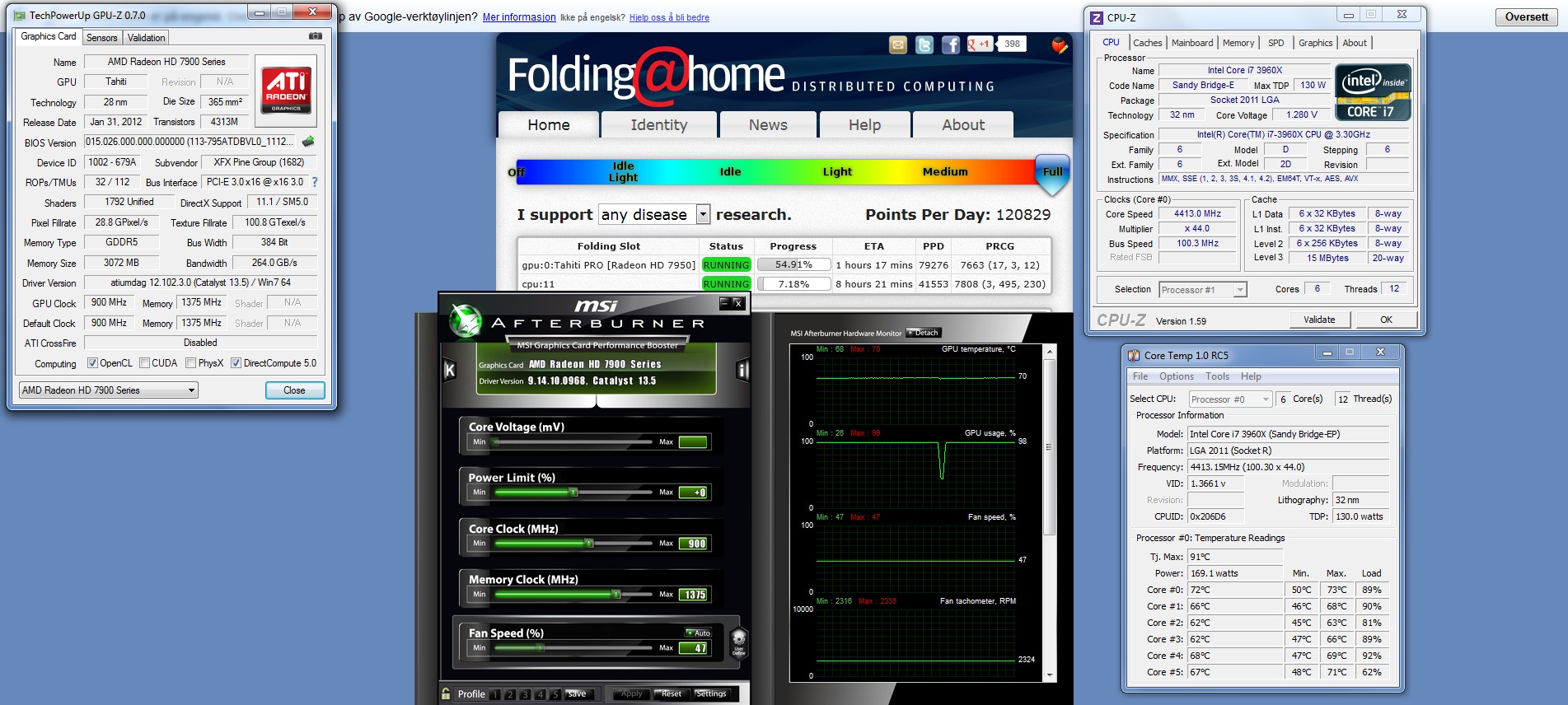1568x705 pixels.
Task: Click the Detach button on hardware monitor
Action: [x=923, y=333]
